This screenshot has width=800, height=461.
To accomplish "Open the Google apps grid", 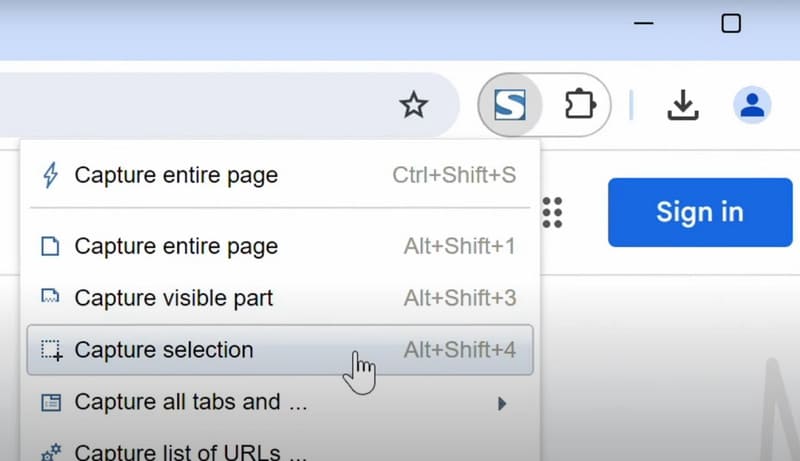I will coord(552,212).
